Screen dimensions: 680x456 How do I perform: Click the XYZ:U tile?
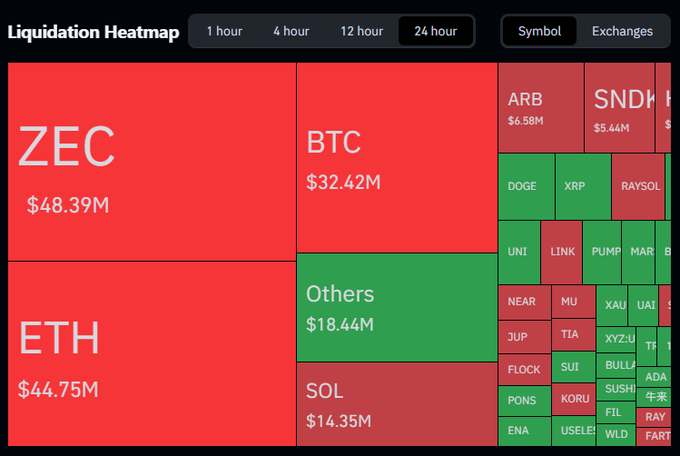click(616, 339)
